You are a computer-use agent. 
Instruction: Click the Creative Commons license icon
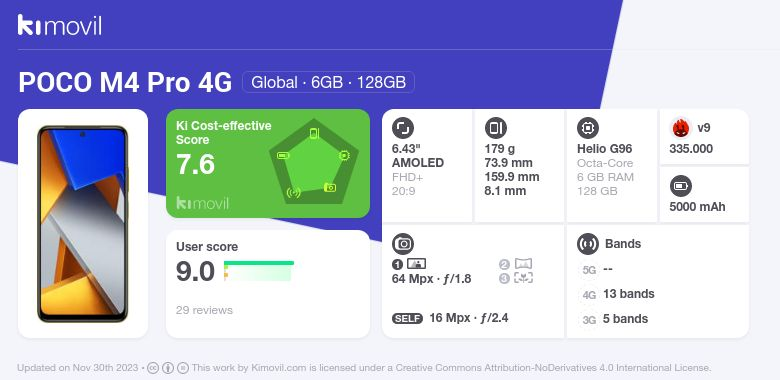click(x=153, y=368)
